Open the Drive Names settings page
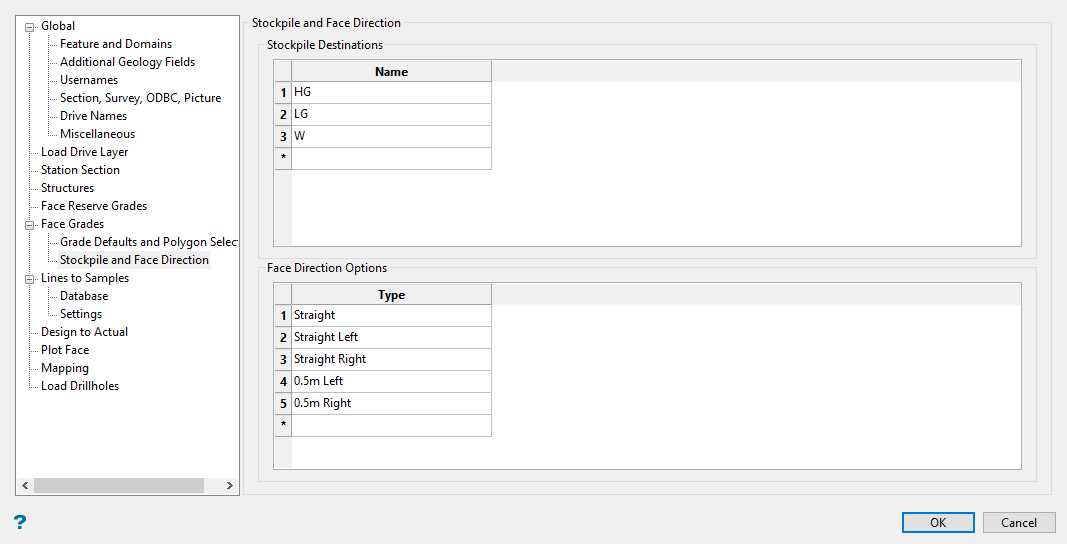The width and height of the screenshot is (1067, 544). (93, 116)
